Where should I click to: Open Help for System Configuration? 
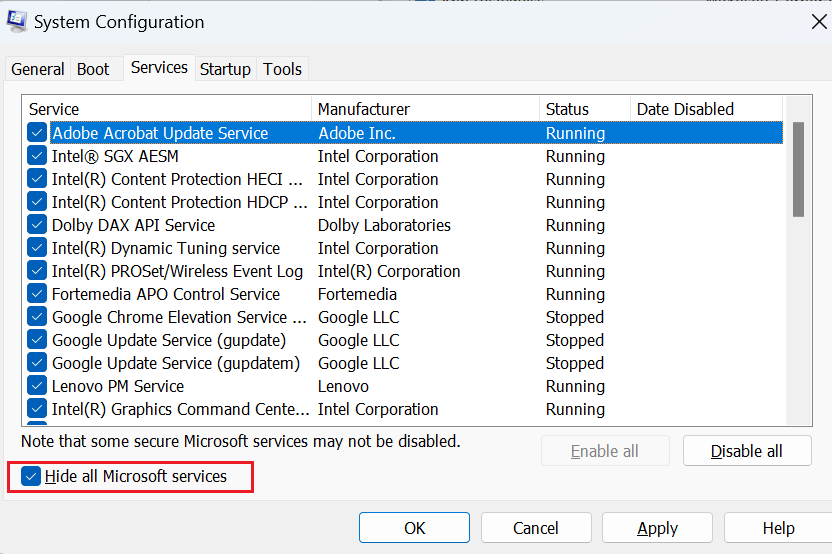coord(778,527)
